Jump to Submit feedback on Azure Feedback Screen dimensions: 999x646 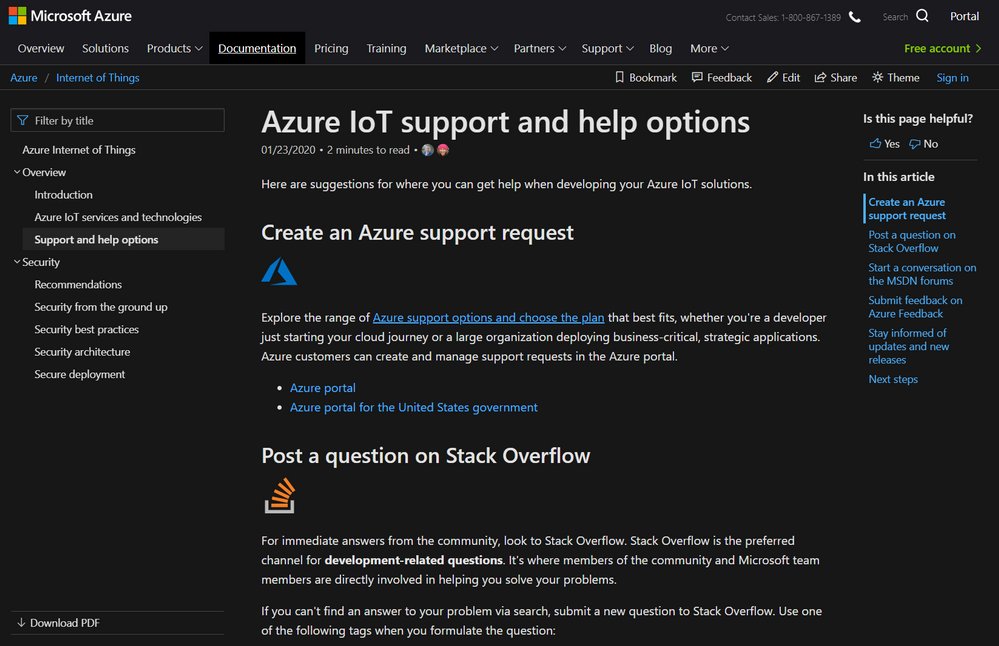(915, 306)
